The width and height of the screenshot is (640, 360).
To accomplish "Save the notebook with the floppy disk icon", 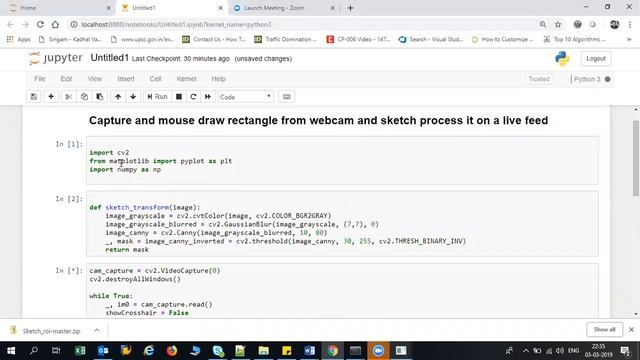I will (x=34, y=97).
